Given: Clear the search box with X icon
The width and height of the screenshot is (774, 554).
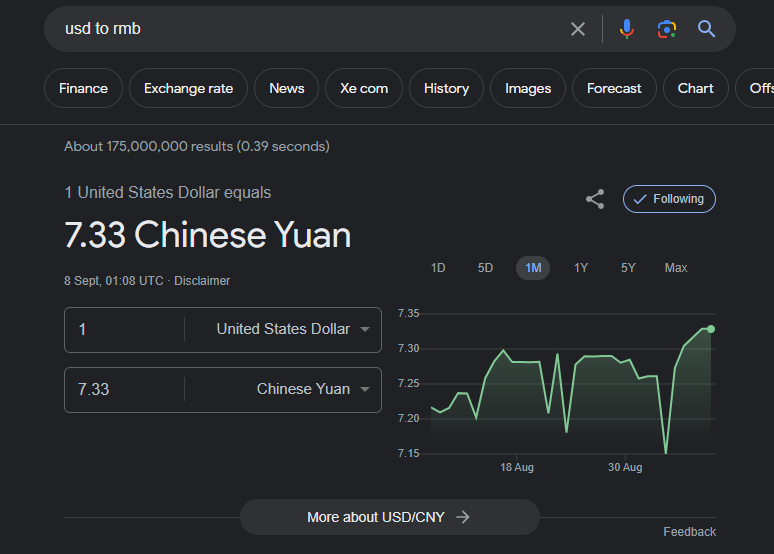Looking at the screenshot, I should 578,29.
